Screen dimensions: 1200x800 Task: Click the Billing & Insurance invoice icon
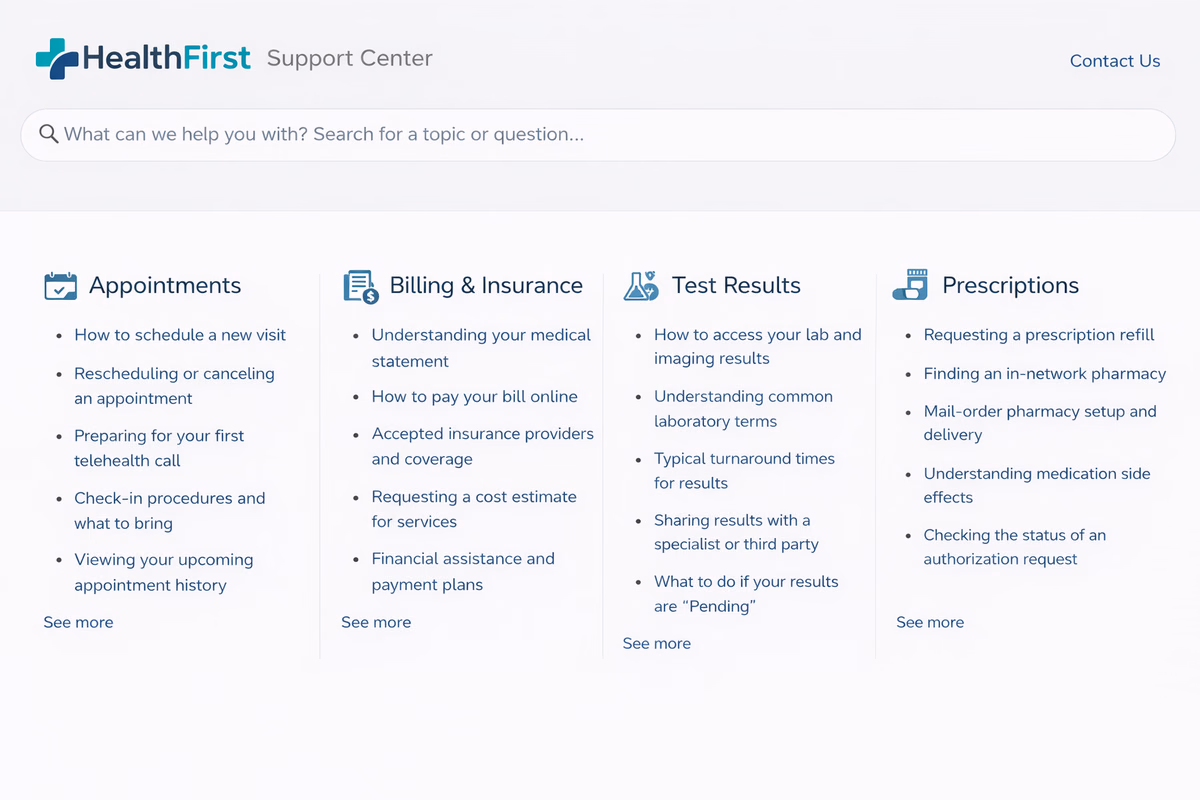[x=361, y=286]
